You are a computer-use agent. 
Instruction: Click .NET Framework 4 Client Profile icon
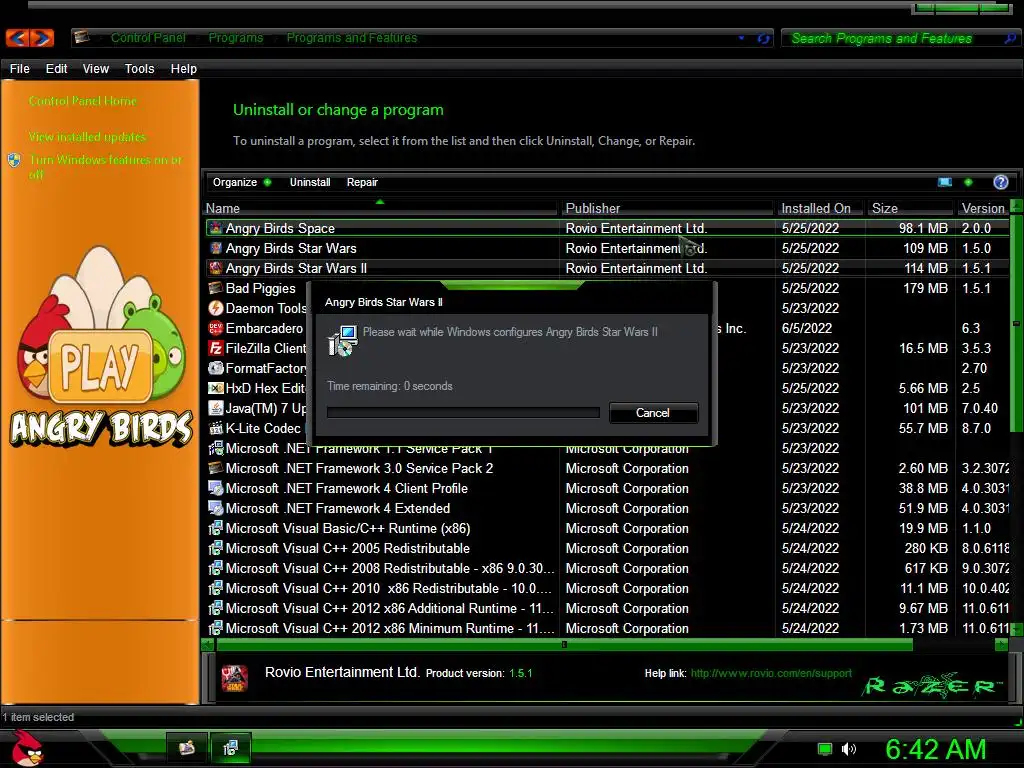click(216, 488)
